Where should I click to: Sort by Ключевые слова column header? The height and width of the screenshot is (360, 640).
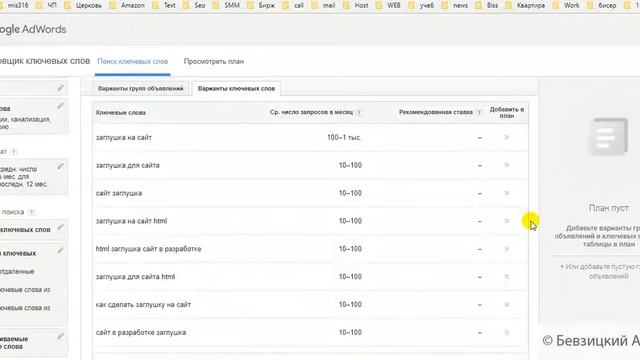click(x=121, y=113)
